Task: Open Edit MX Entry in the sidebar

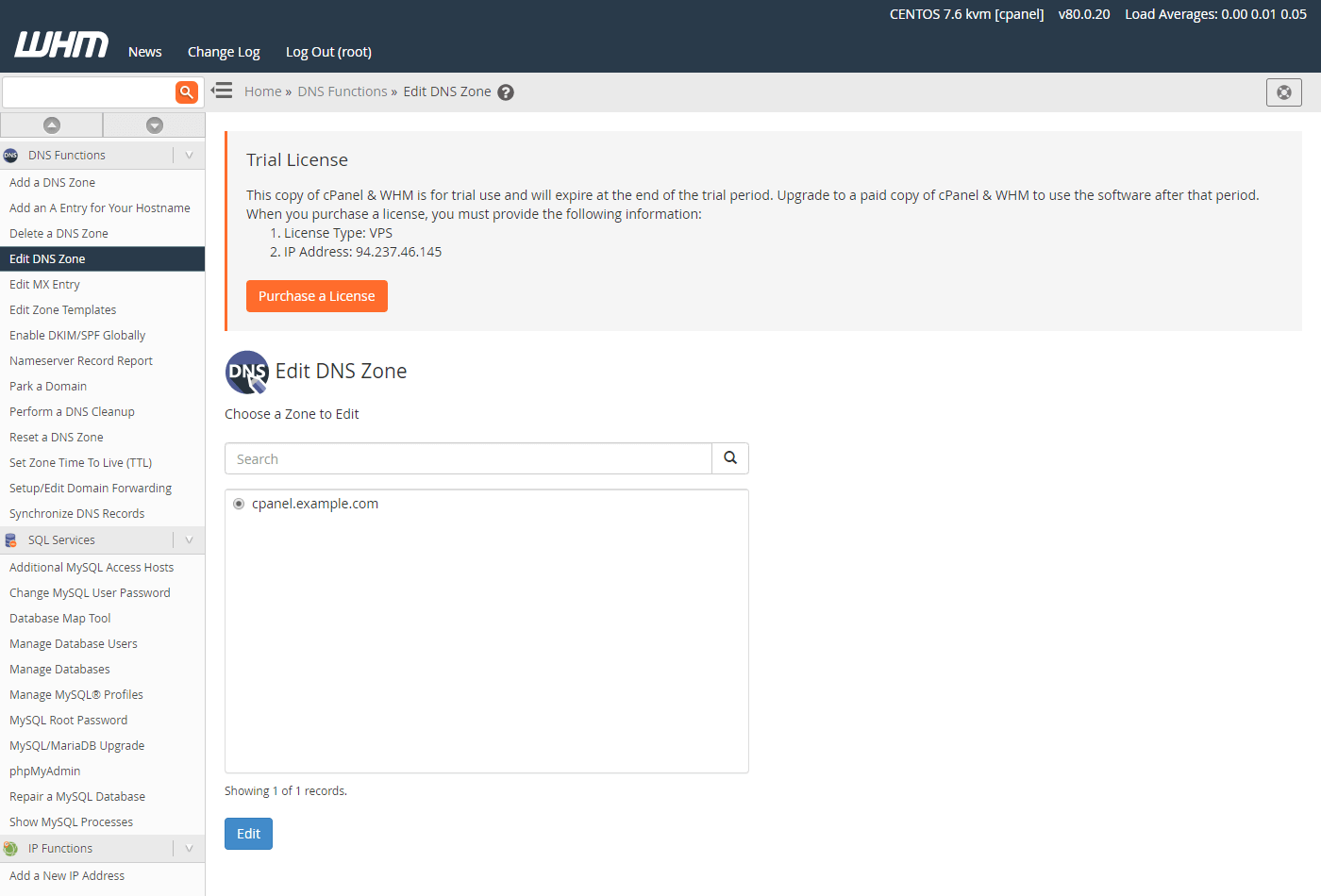Action: click(x=44, y=285)
